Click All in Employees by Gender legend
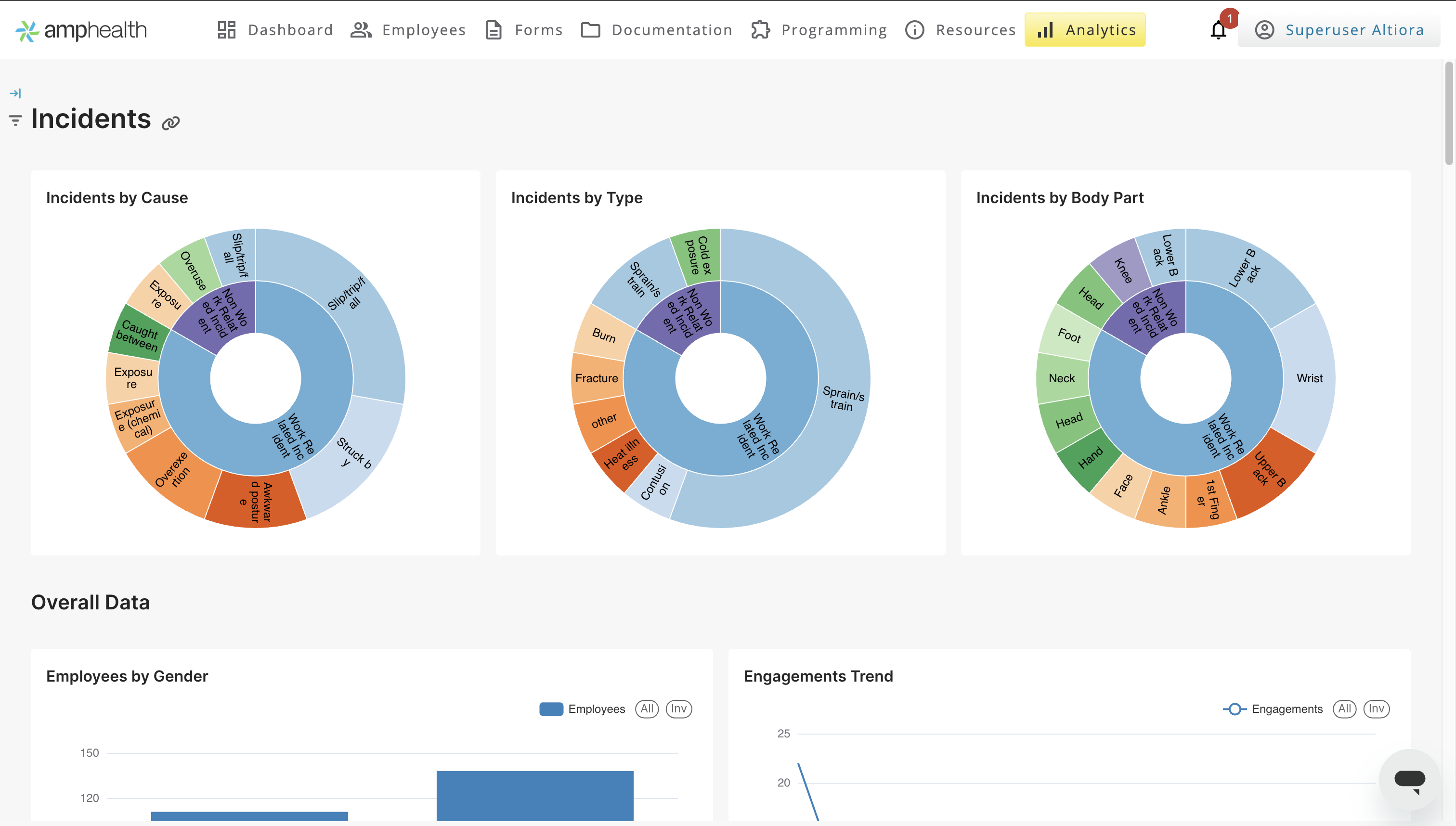 click(647, 709)
